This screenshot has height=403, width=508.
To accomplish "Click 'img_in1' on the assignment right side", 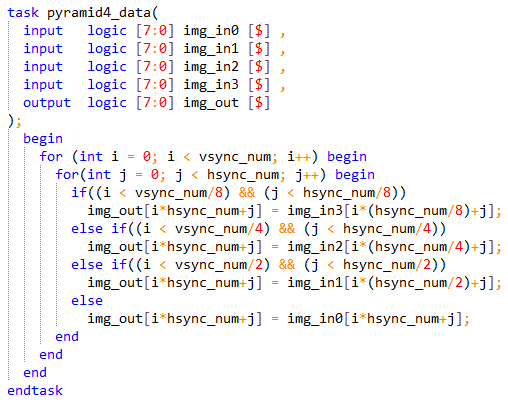I will coord(315,283).
